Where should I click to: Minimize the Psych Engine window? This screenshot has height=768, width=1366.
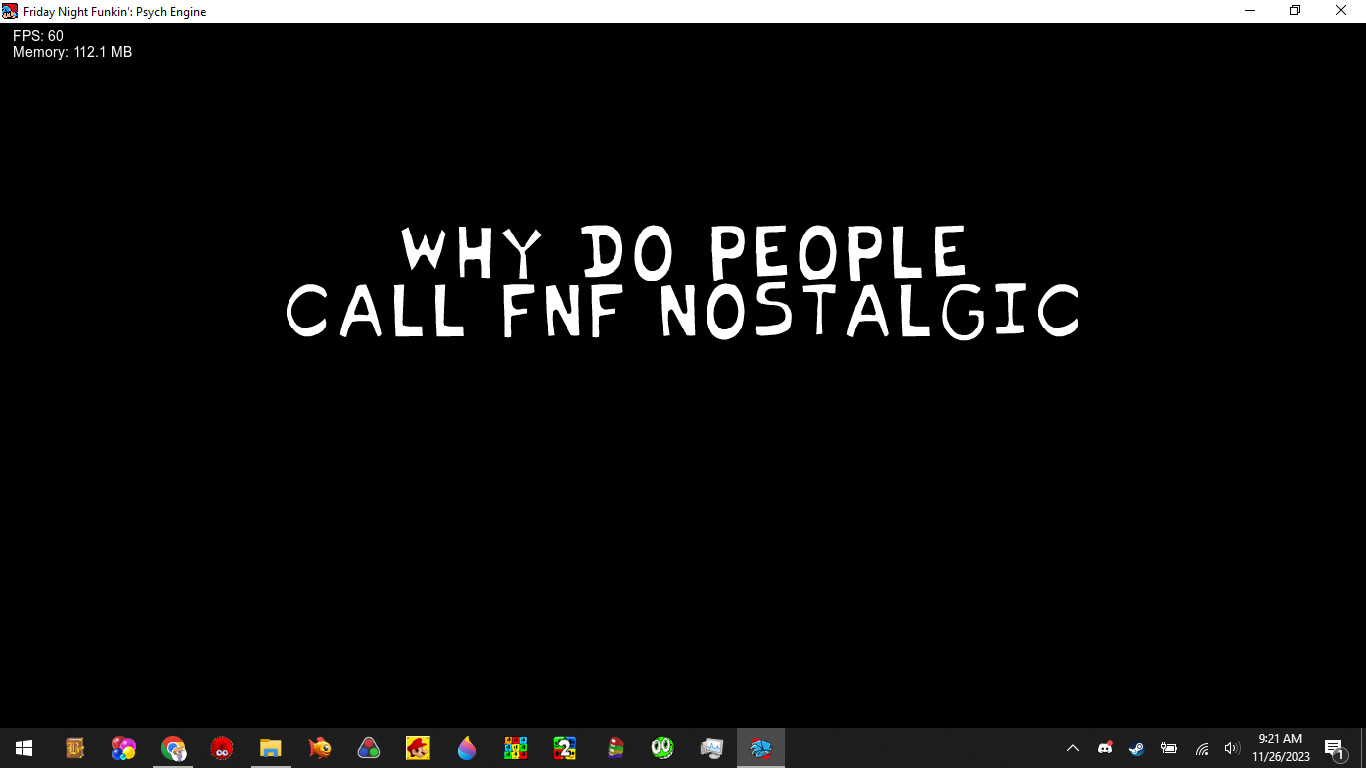coord(1250,11)
